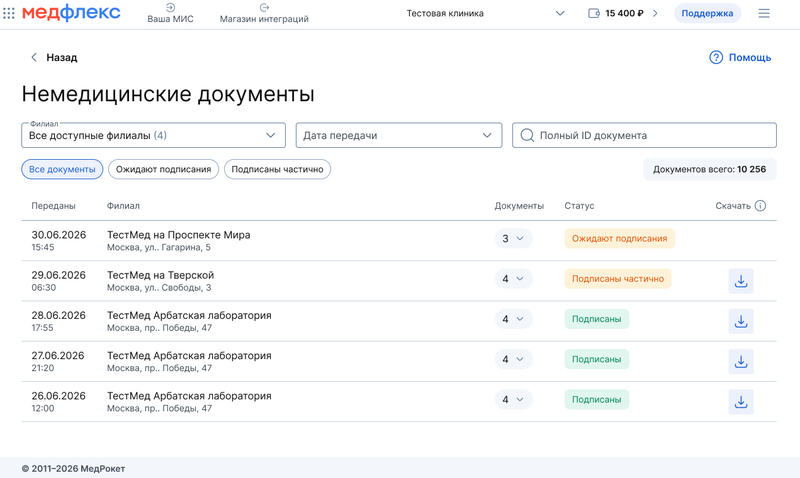Click Подписаны badge in 26.06.2026 row
This screenshot has height=478, width=800.
[596, 399]
